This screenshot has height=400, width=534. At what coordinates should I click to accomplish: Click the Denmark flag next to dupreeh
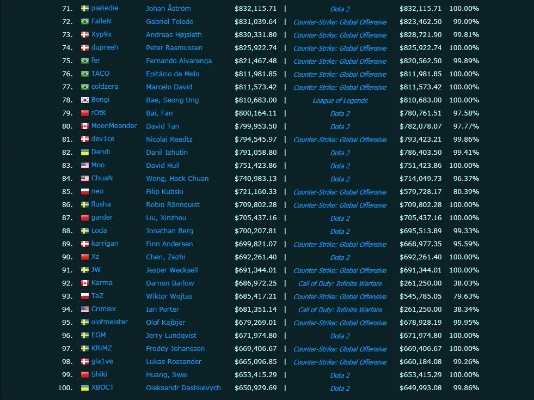85,48
